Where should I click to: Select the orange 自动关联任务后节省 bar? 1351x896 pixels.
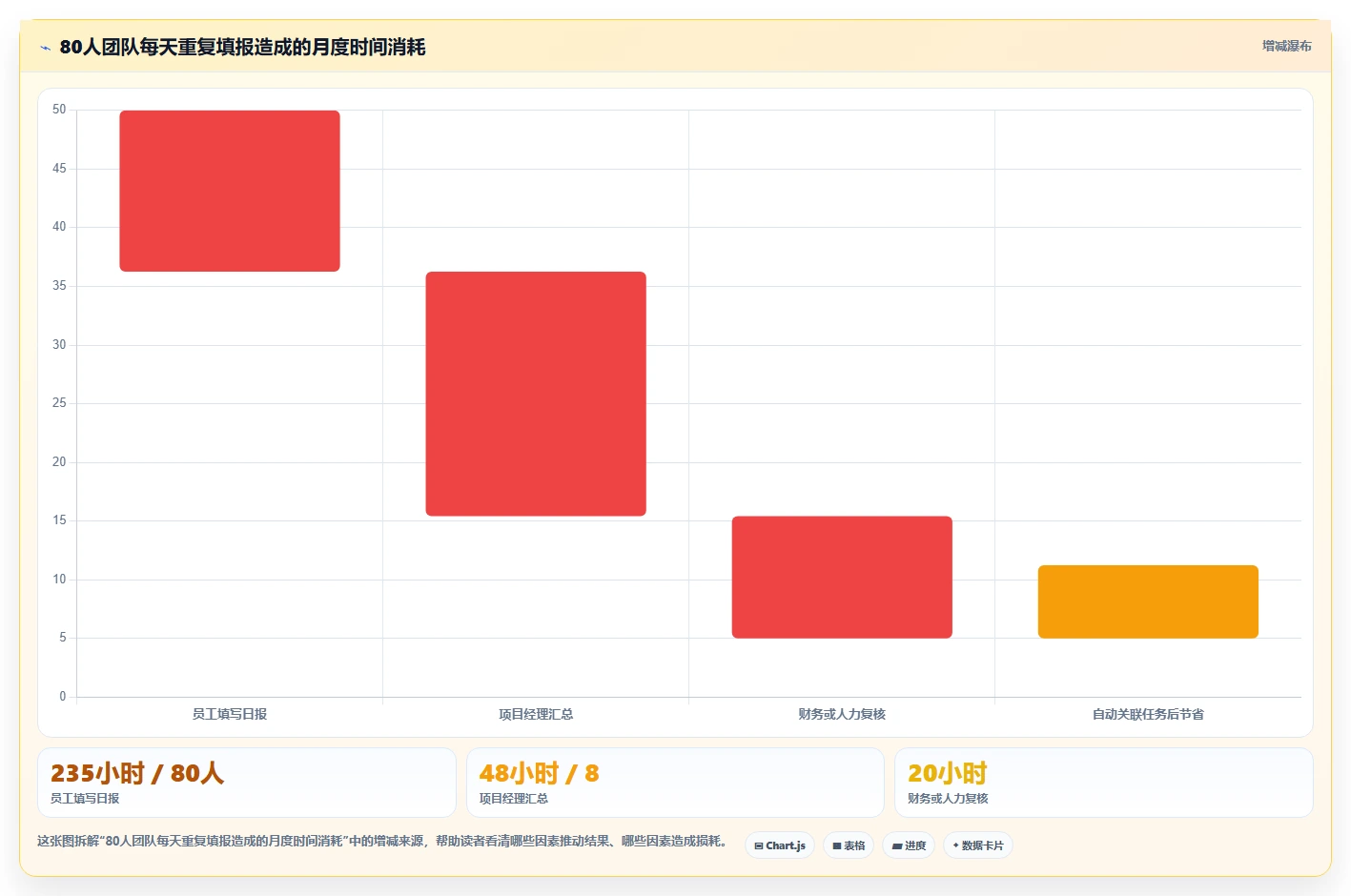click(1148, 601)
